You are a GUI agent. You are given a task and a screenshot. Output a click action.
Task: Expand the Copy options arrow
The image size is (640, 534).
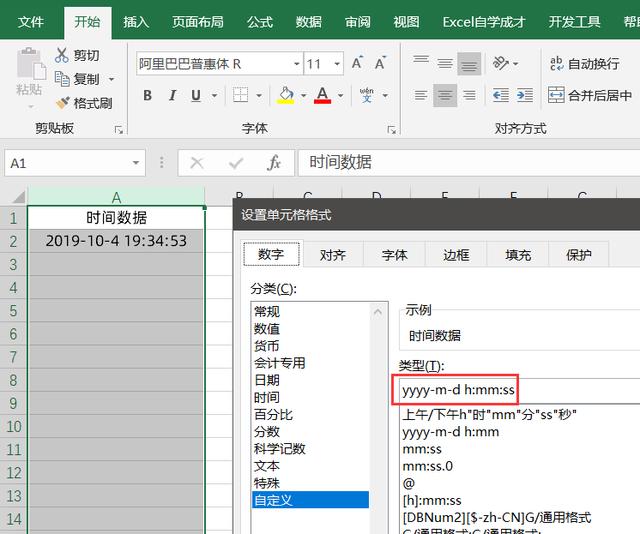point(111,79)
